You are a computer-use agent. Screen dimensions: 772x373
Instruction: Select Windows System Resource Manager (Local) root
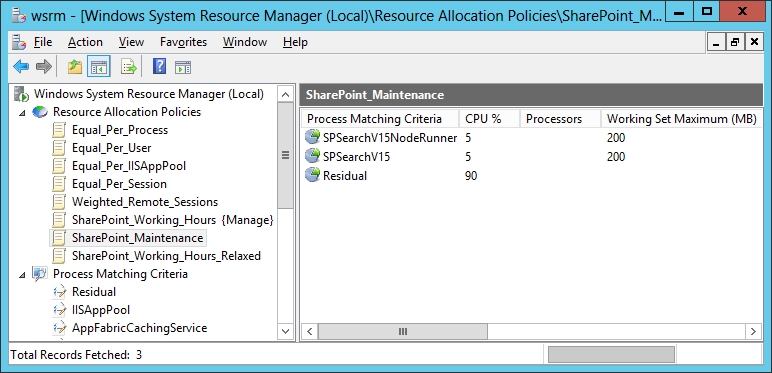coord(149,94)
